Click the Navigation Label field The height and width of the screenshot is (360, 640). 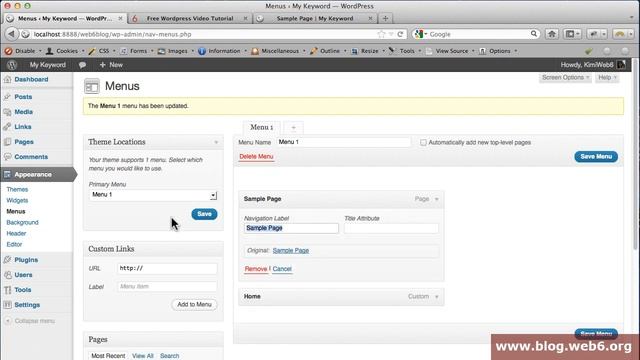point(291,228)
